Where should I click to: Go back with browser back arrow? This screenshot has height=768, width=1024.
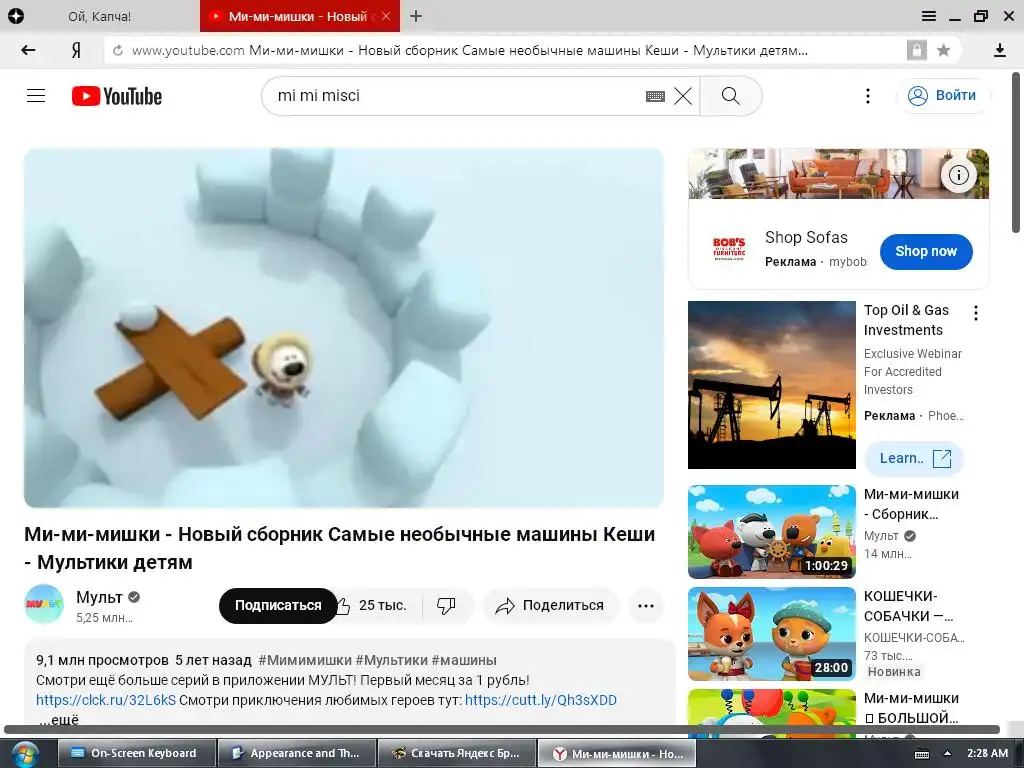tap(28, 50)
